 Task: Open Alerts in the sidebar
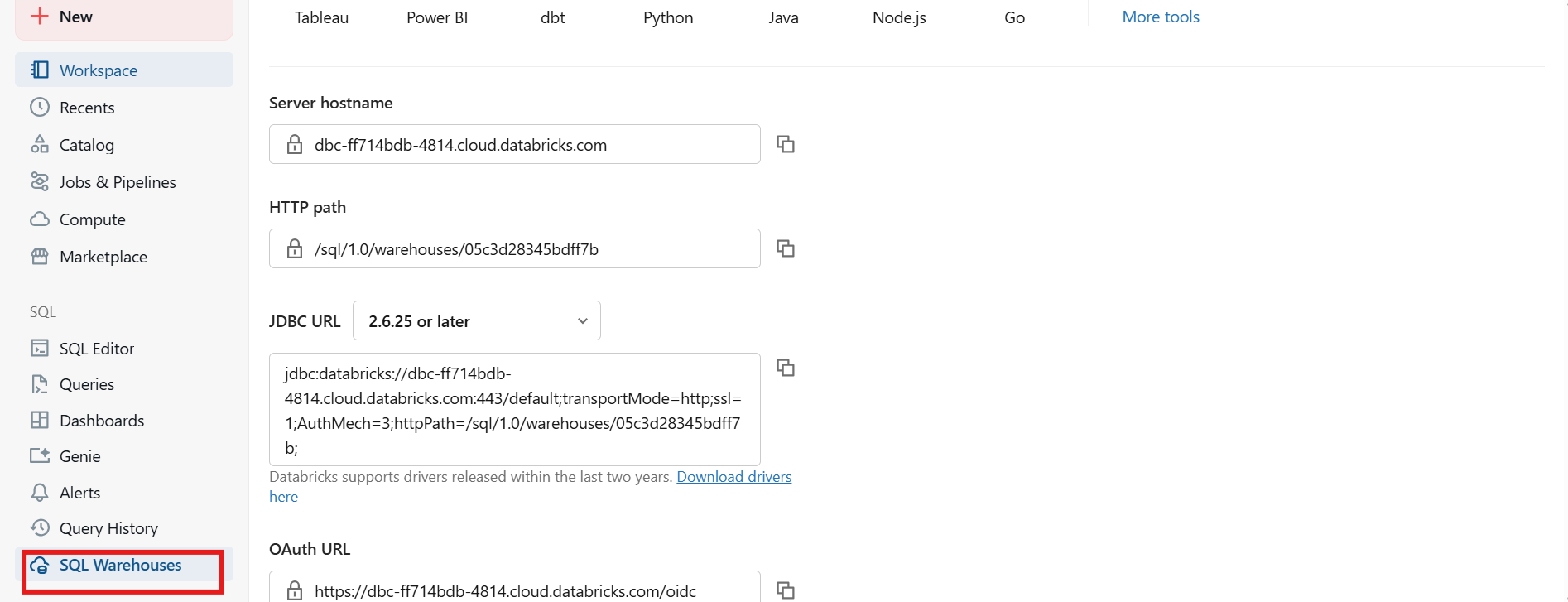pos(79,493)
